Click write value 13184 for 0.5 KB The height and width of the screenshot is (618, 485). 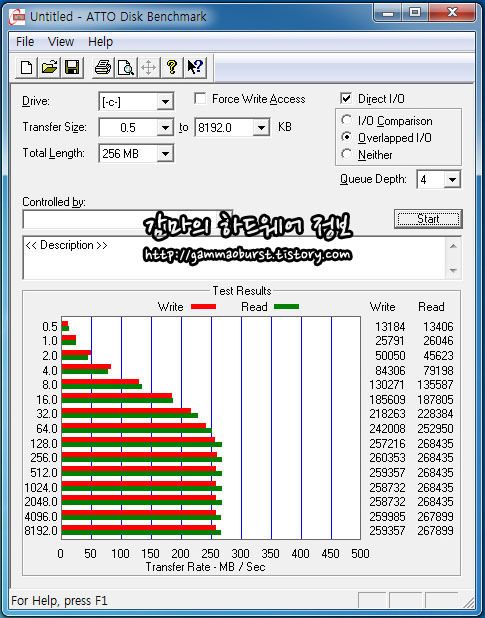pos(390,327)
